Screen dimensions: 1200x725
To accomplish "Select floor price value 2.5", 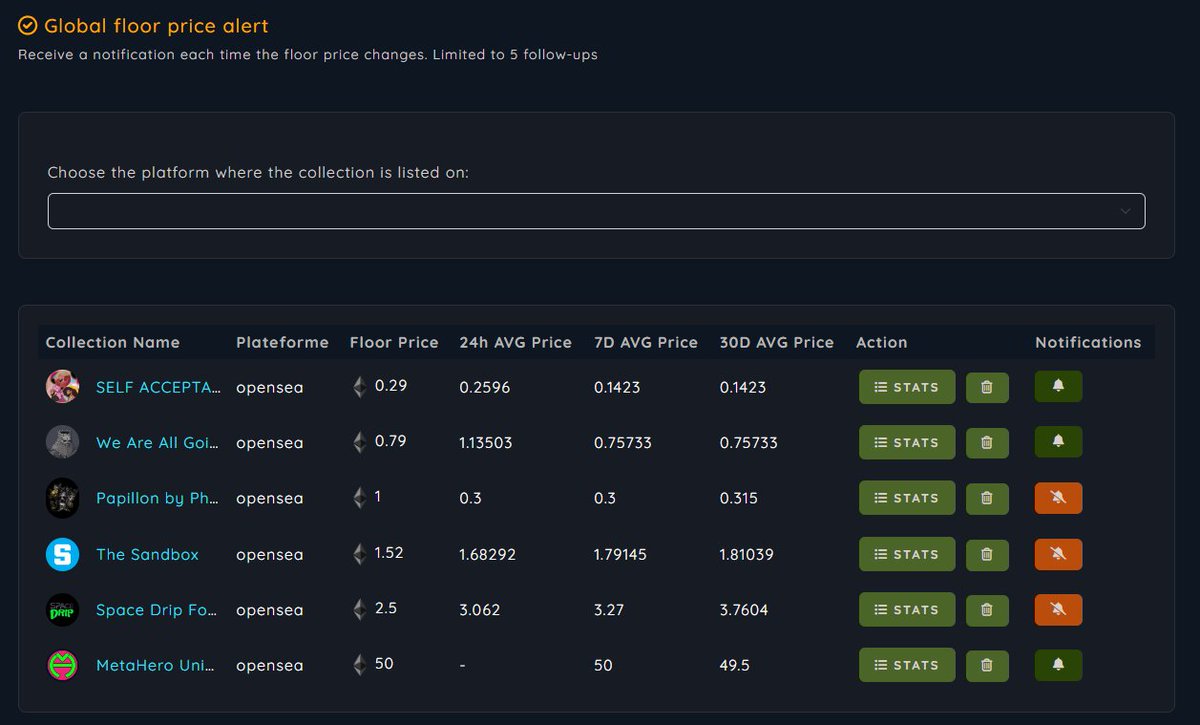I will [386, 608].
